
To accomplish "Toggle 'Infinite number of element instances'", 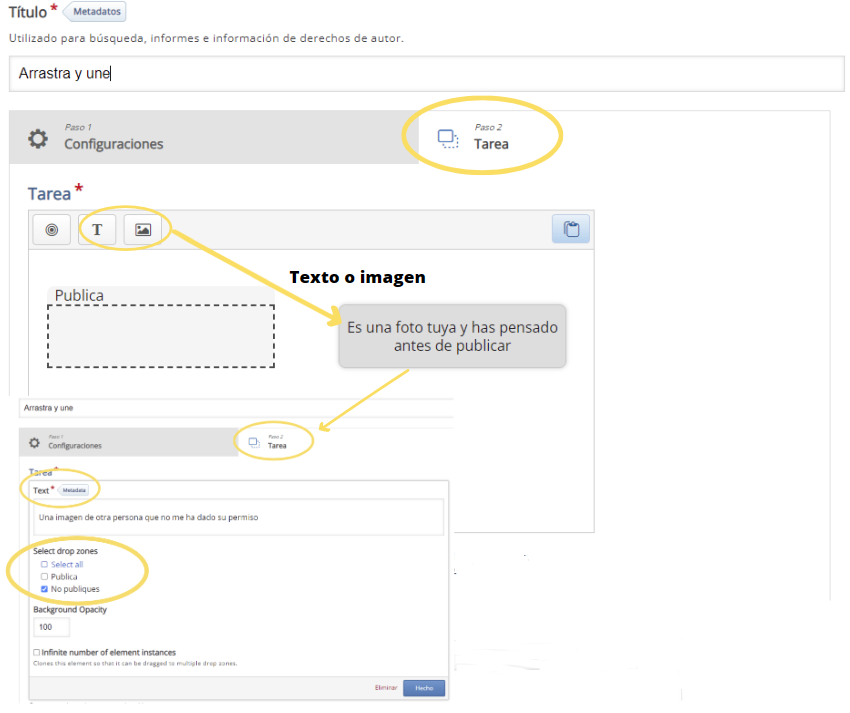I will point(36,653).
